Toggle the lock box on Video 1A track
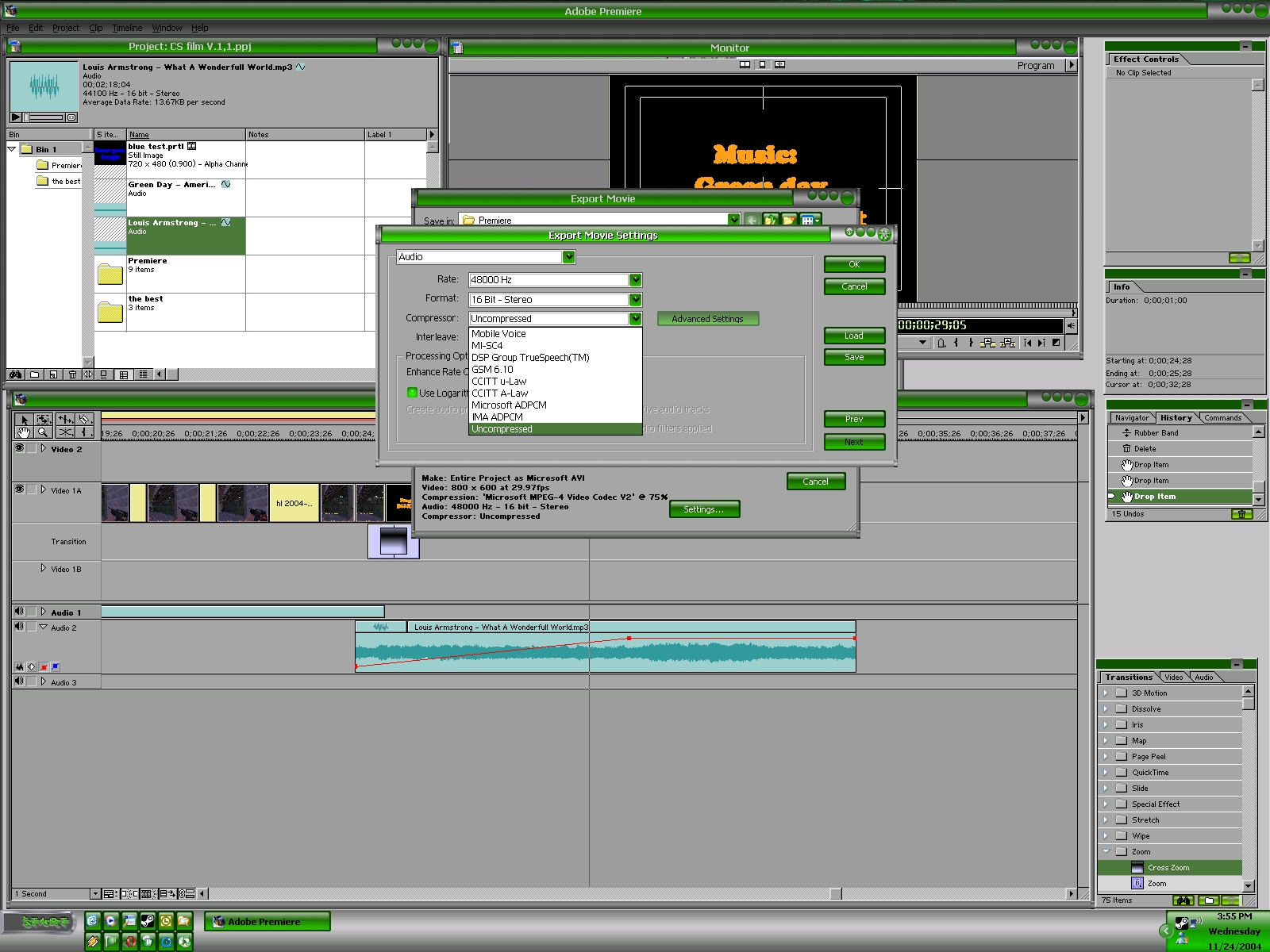The height and width of the screenshot is (952, 1270). [32, 489]
